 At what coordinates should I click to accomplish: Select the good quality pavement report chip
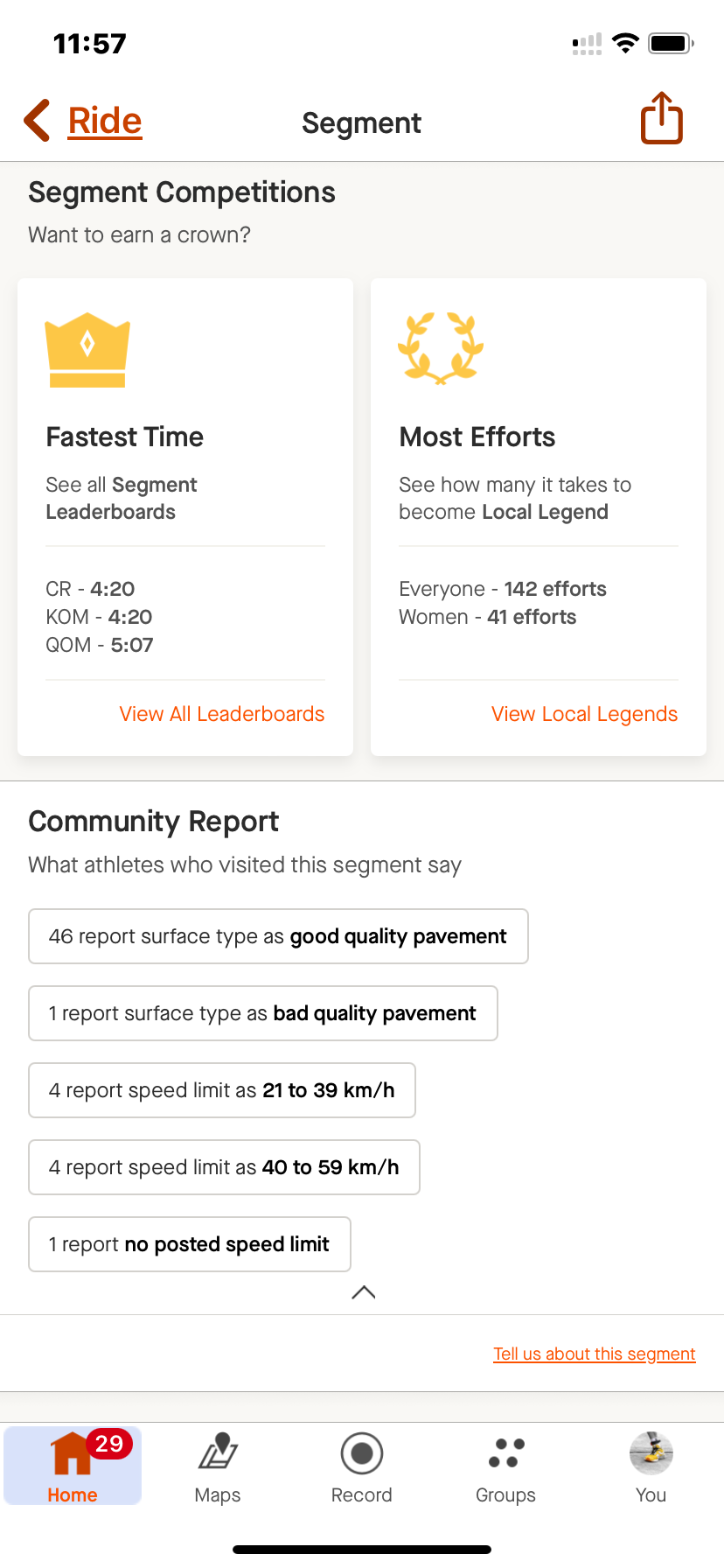(x=278, y=936)
